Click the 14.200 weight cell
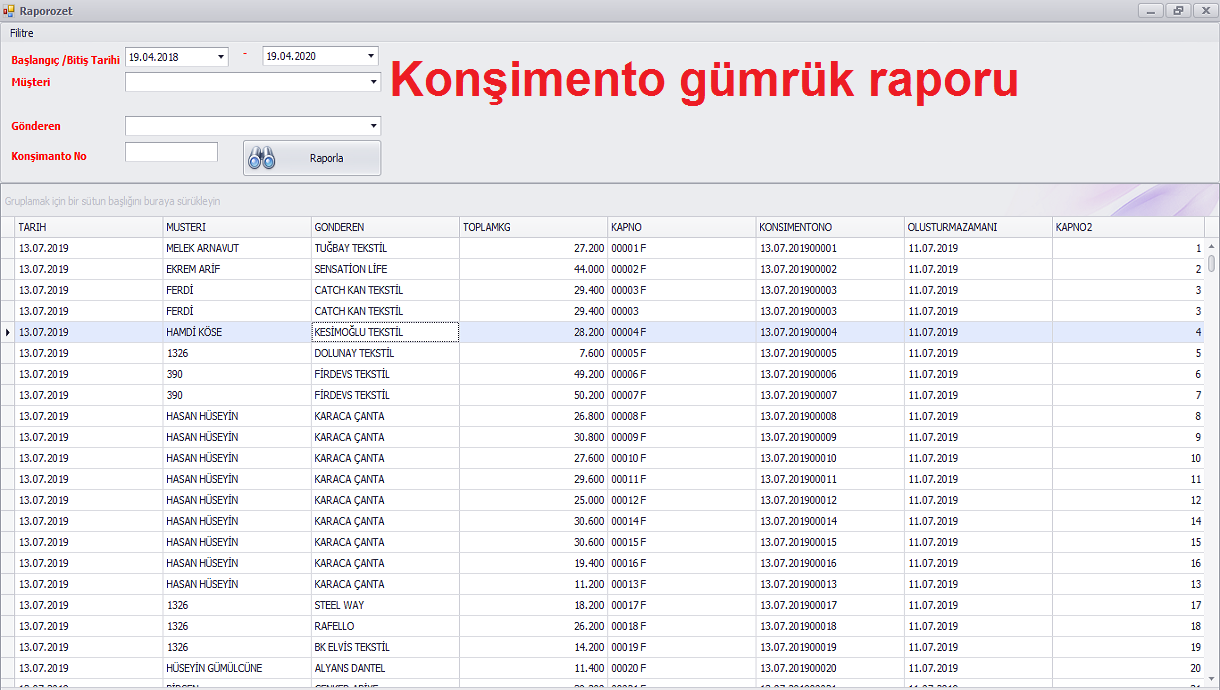This screenshot has height=690, width=1220. [x=533, y=647]
